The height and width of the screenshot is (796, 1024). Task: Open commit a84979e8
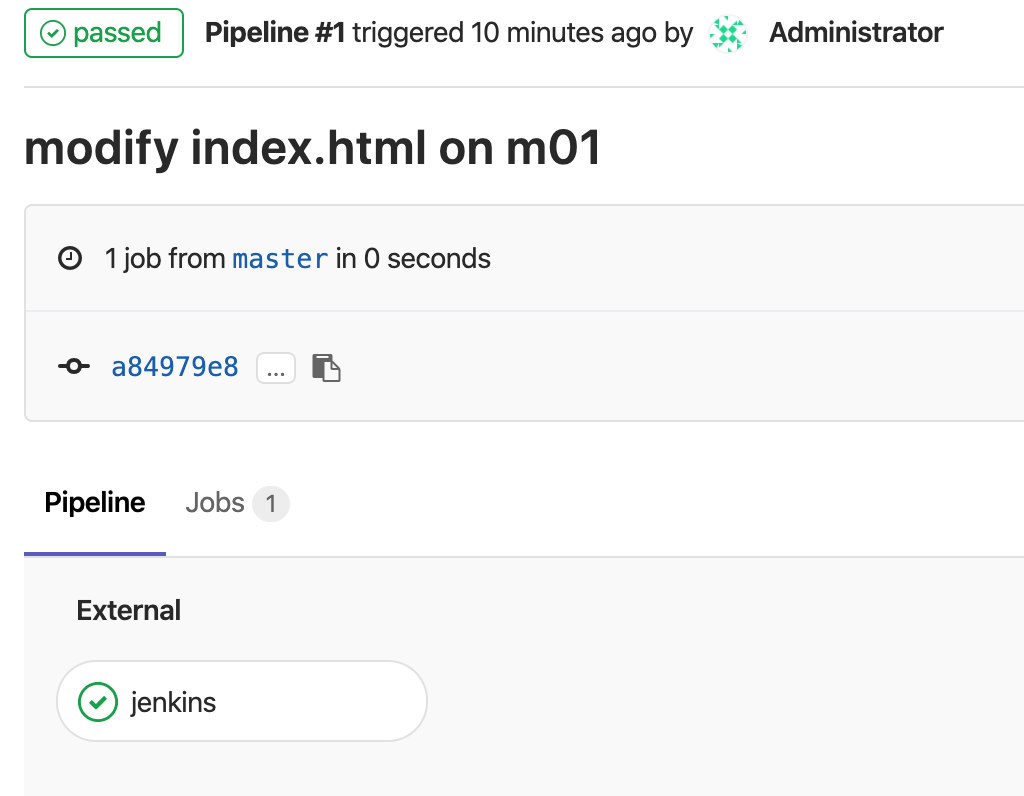coord(175,367)
